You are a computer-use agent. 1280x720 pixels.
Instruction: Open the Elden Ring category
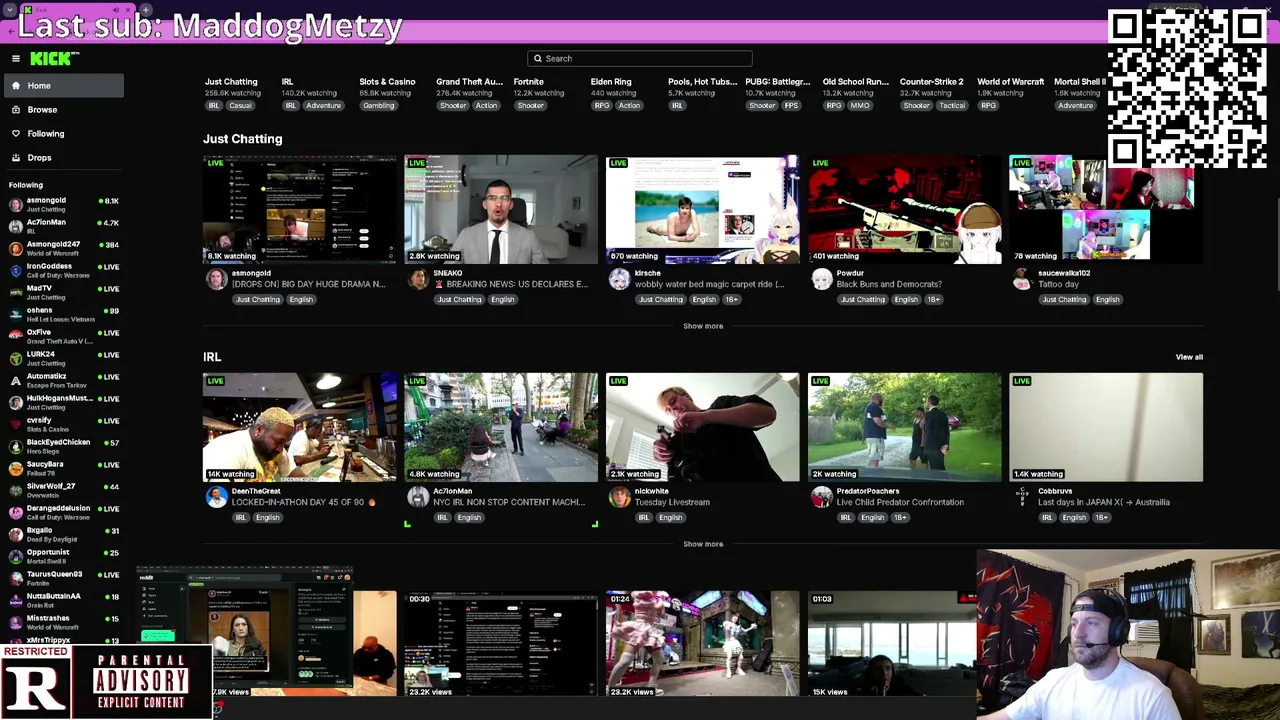[x=611, y=82]
